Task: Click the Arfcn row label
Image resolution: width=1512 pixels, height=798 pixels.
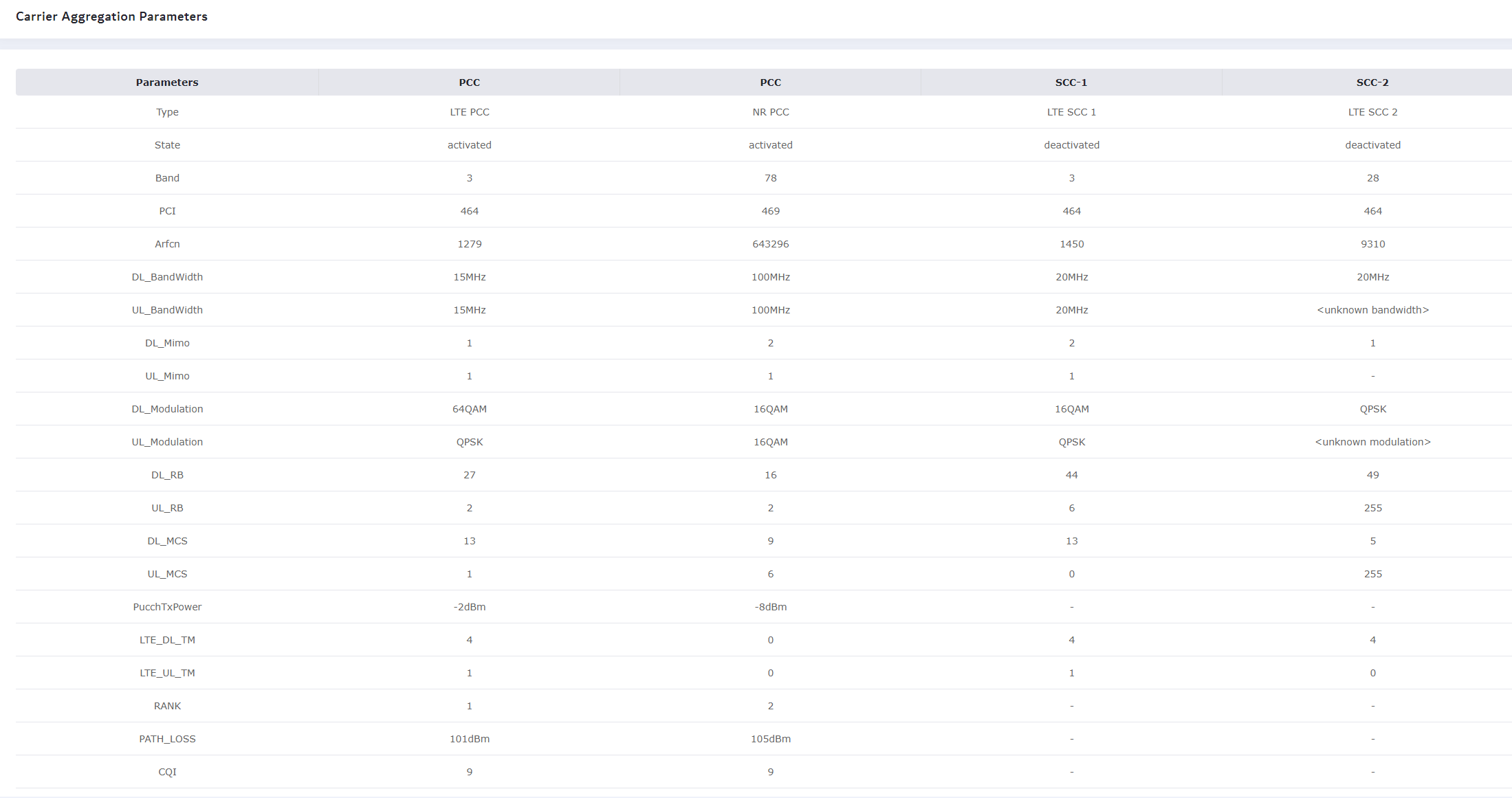Action: coord(167,244)
